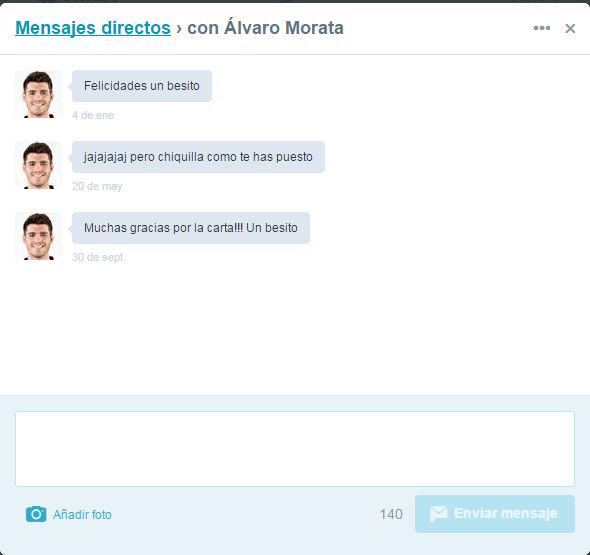Click the Enviar mensaje button
This screenshot has height=555, width=590.
pyautogui.click(x=495, y=514)
